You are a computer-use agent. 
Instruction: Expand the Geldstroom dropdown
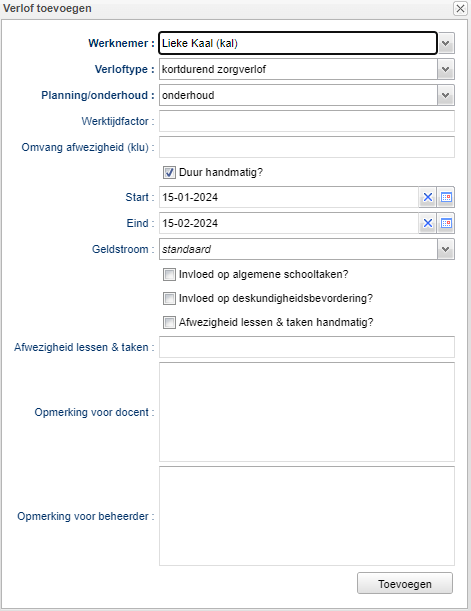[x=446, y=249]
